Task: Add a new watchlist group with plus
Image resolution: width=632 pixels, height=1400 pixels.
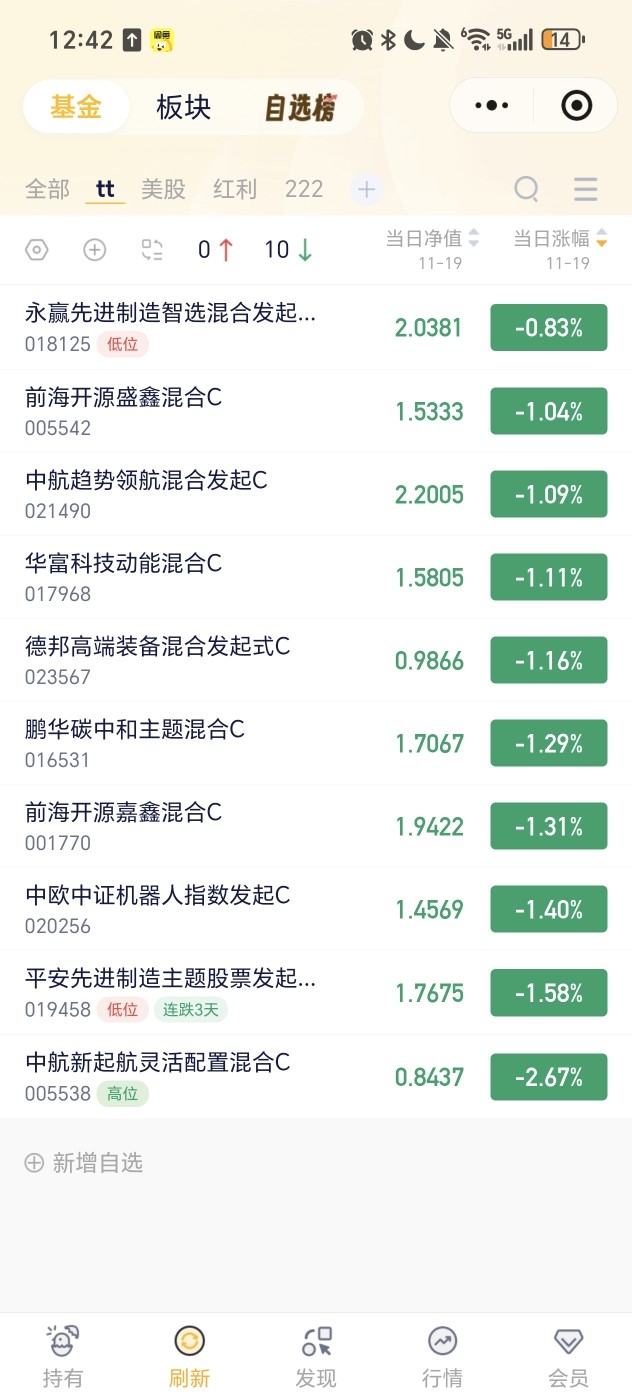Action: 366,188
